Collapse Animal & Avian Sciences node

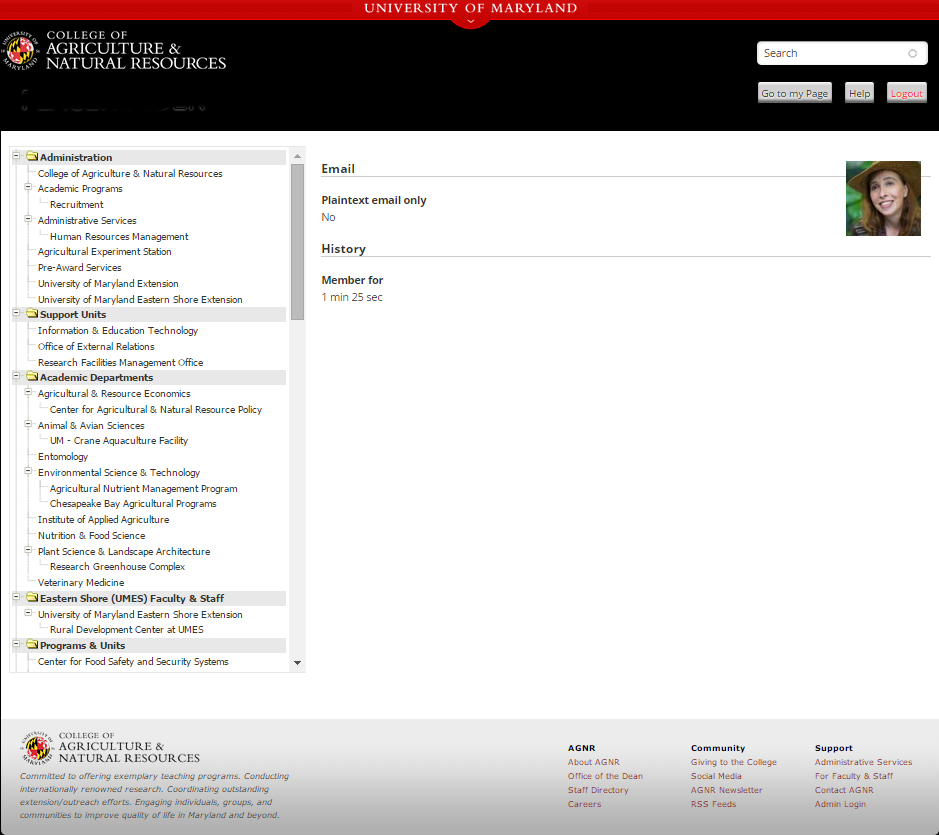(x=28, y=424)
